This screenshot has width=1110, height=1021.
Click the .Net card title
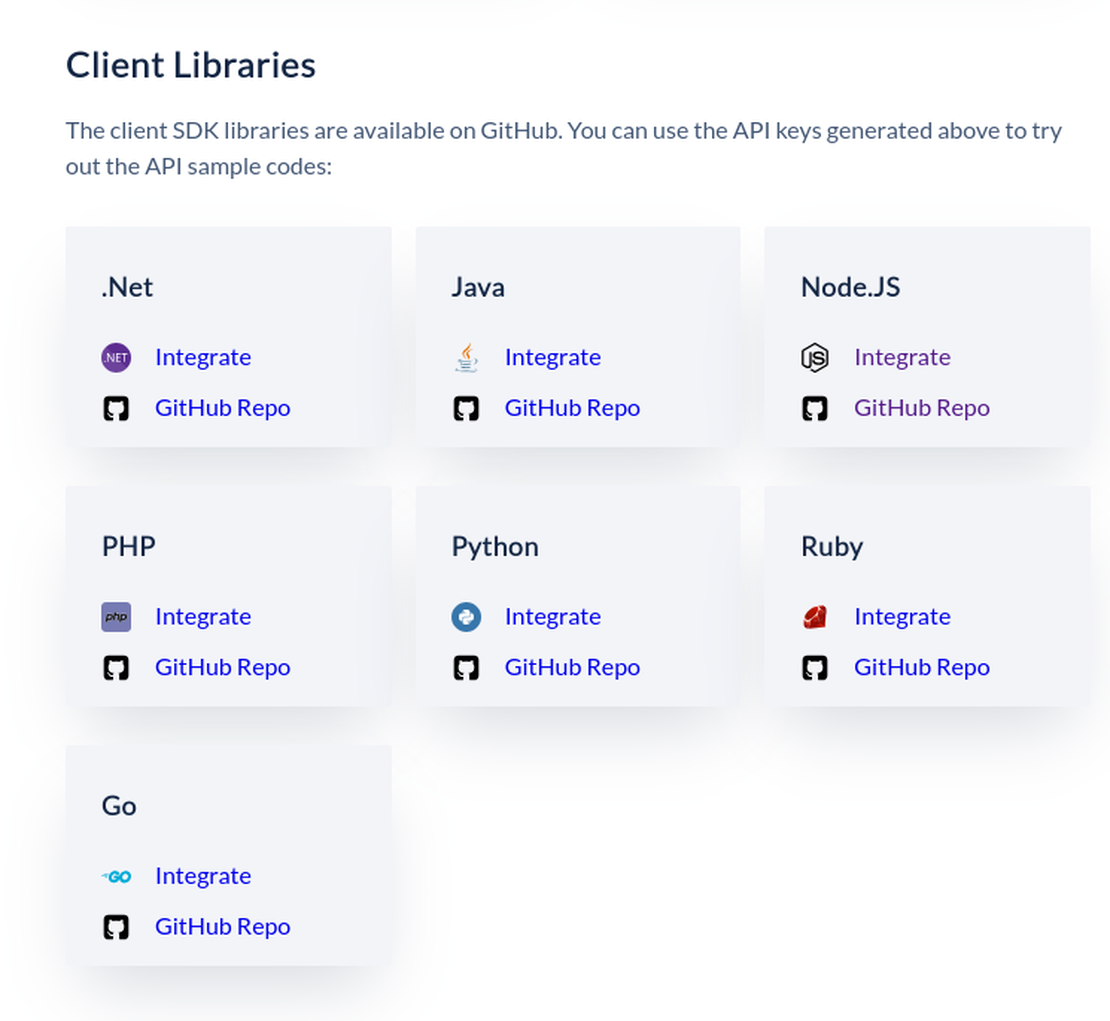pyautogui.click(x=127, y=287)
